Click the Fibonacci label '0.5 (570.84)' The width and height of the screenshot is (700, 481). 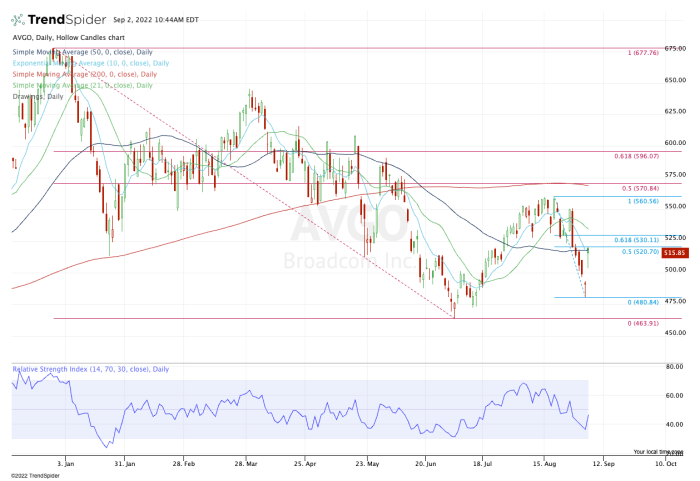coord(641,188)
